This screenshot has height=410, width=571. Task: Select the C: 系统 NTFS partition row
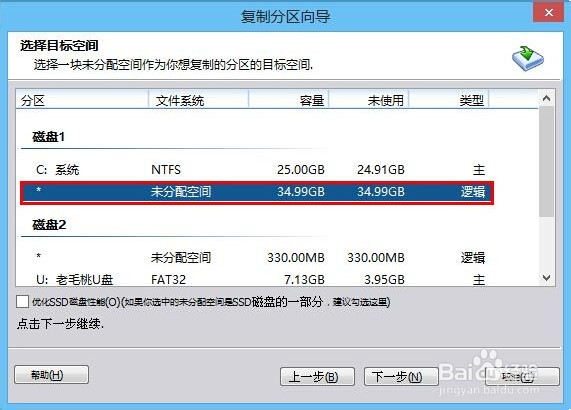coord(257,170)
